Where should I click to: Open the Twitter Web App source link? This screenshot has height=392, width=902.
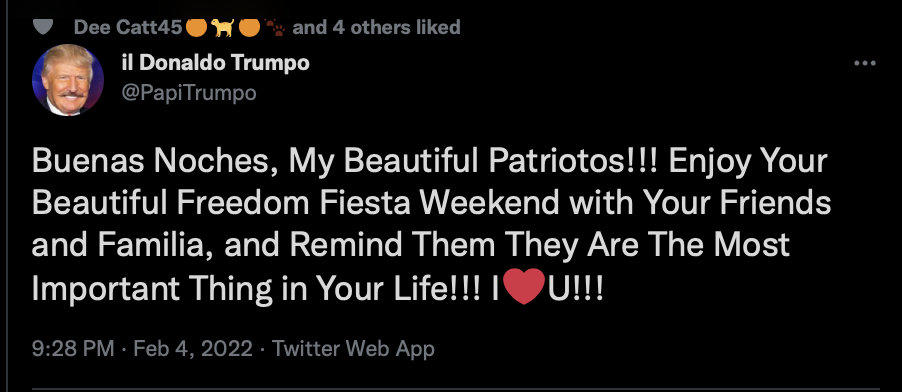pos(353,348)
